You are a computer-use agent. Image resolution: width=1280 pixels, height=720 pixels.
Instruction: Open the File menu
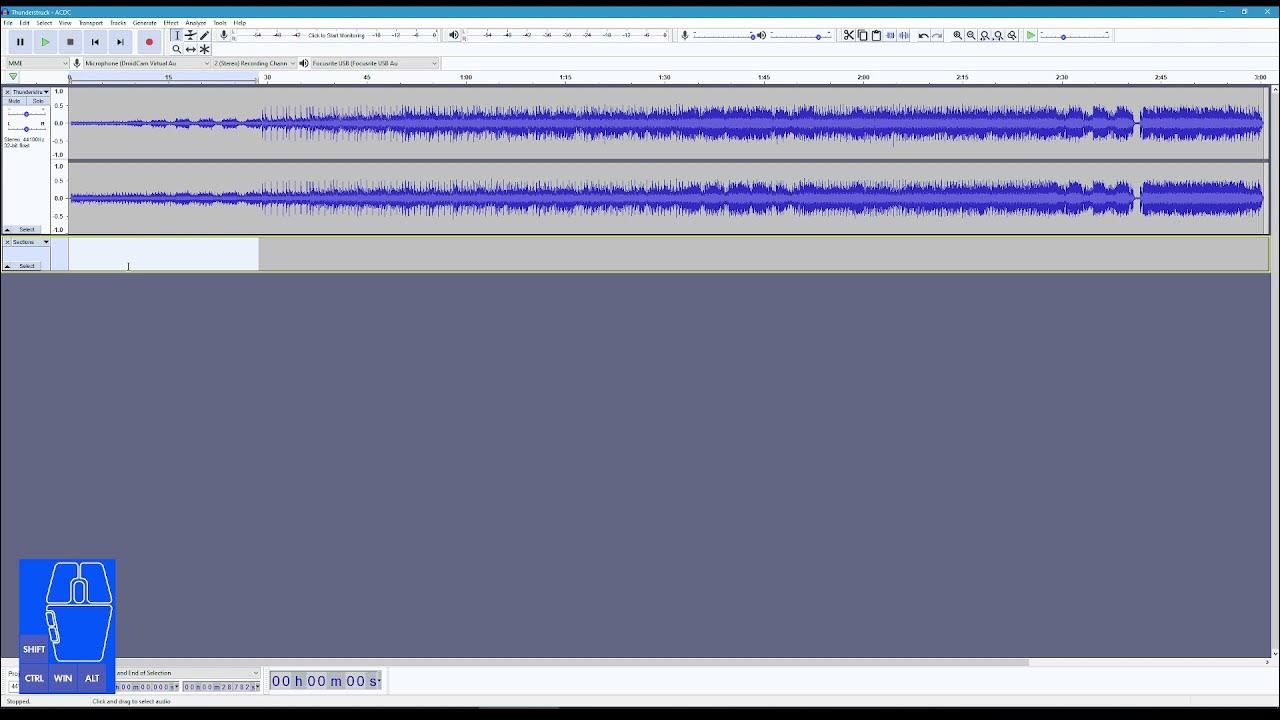pyautogui.click(x=8, y=22)
